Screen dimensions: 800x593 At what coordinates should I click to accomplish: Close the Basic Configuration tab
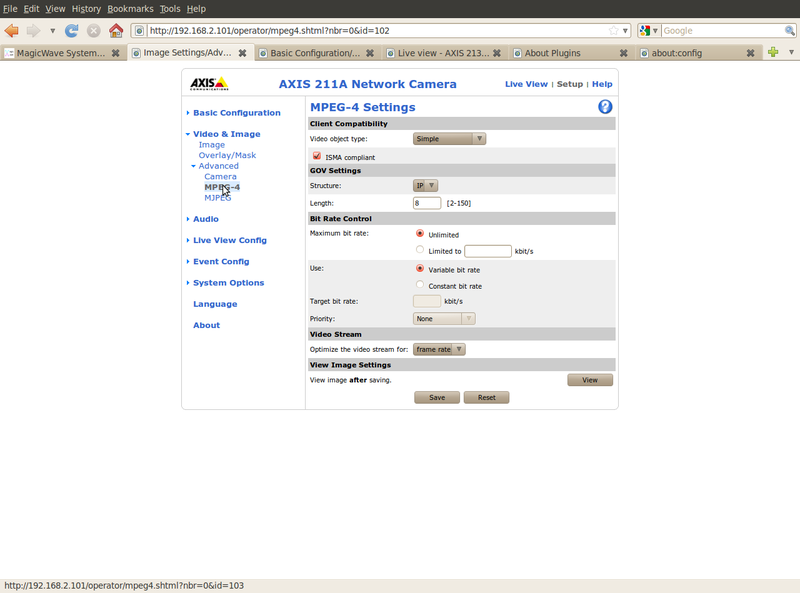(370, 53)
